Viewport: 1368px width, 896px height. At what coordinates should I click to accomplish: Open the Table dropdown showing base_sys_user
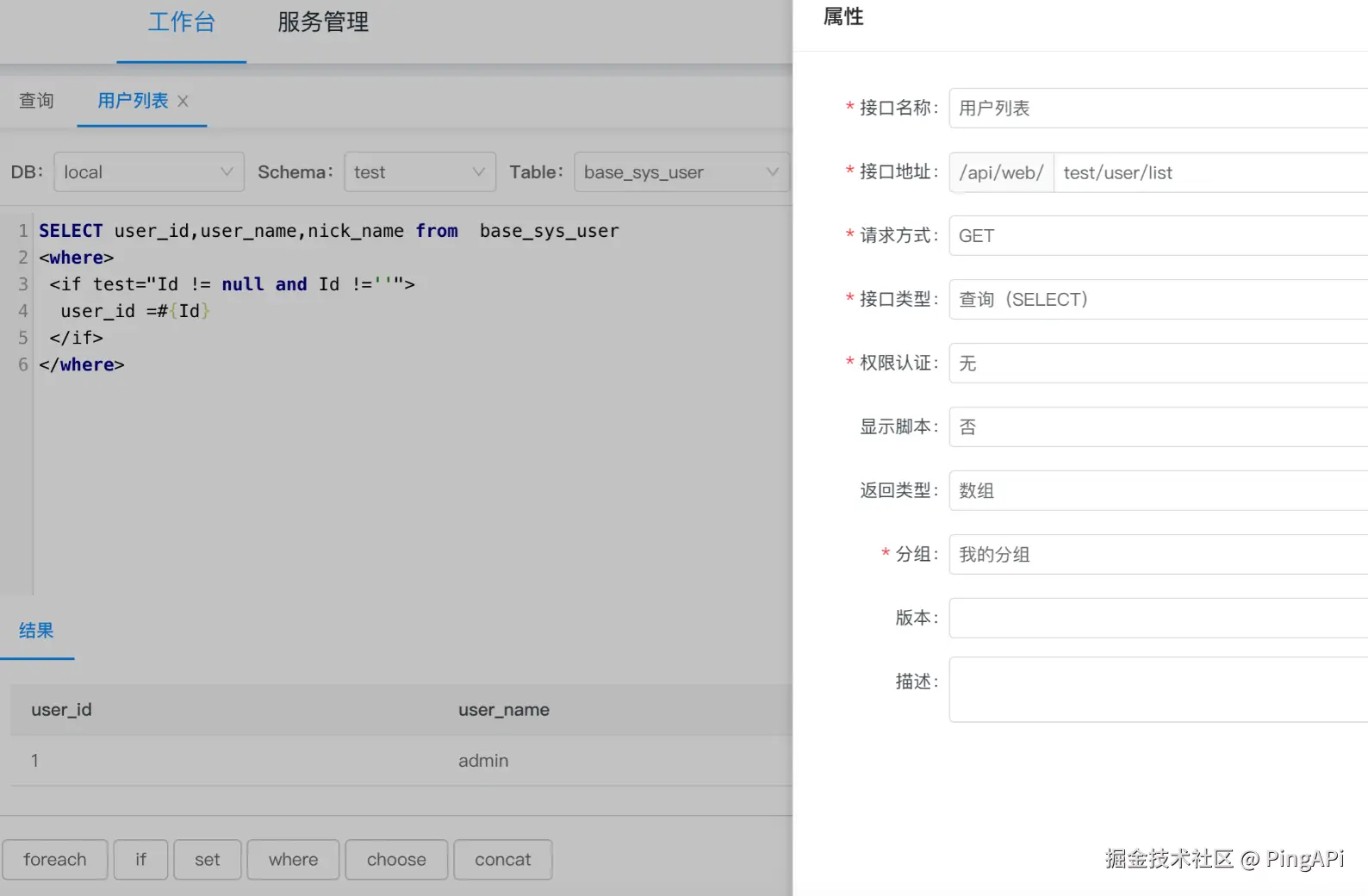point(681,172)
